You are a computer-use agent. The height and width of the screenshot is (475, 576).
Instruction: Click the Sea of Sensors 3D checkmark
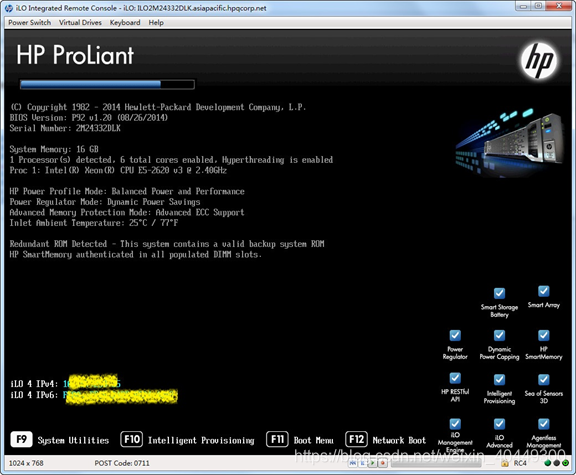click(x=544, y=379)
